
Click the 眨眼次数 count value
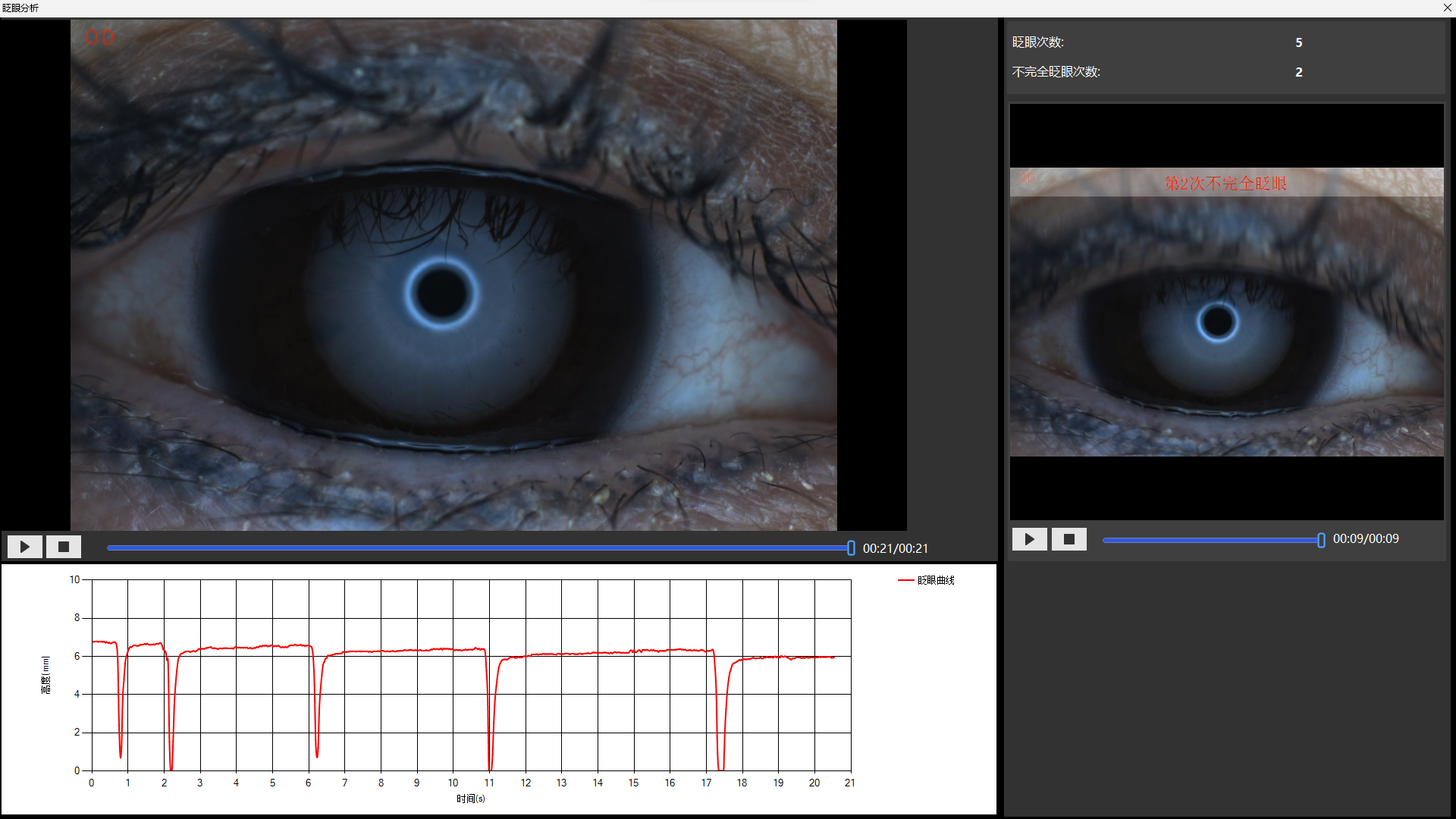[1299, 42]
